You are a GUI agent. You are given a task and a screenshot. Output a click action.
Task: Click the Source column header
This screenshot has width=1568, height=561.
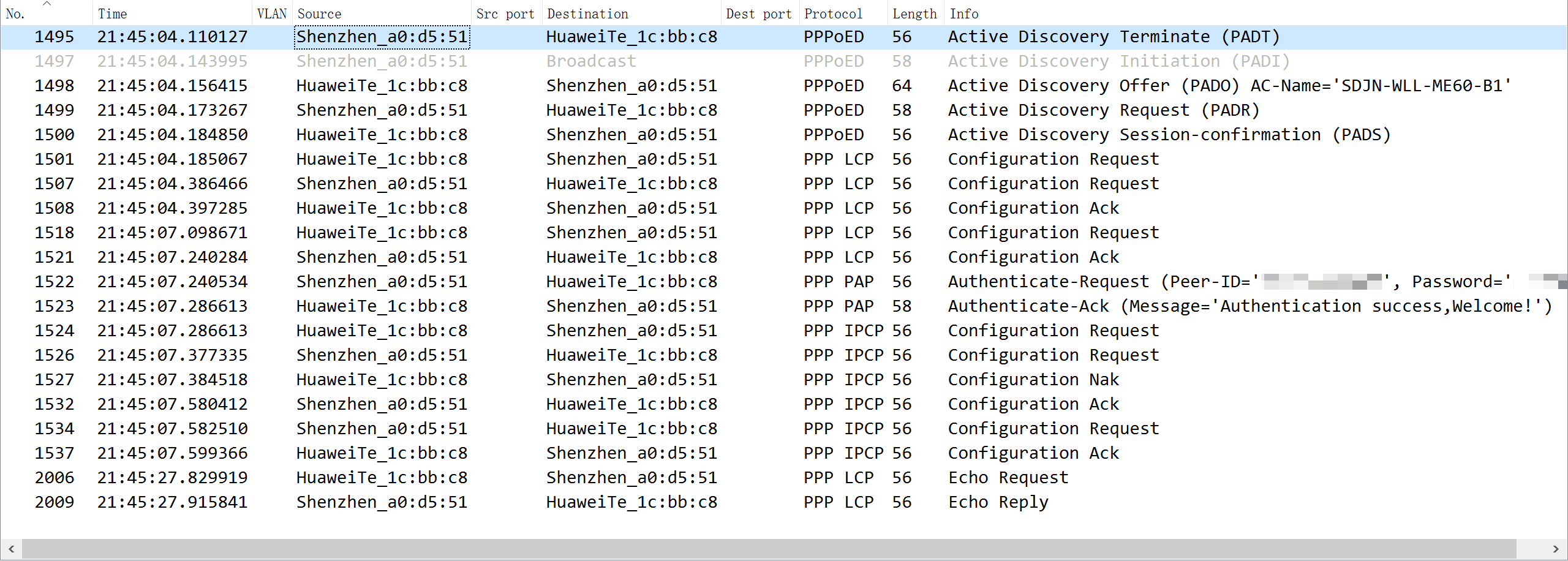(319, 13)
